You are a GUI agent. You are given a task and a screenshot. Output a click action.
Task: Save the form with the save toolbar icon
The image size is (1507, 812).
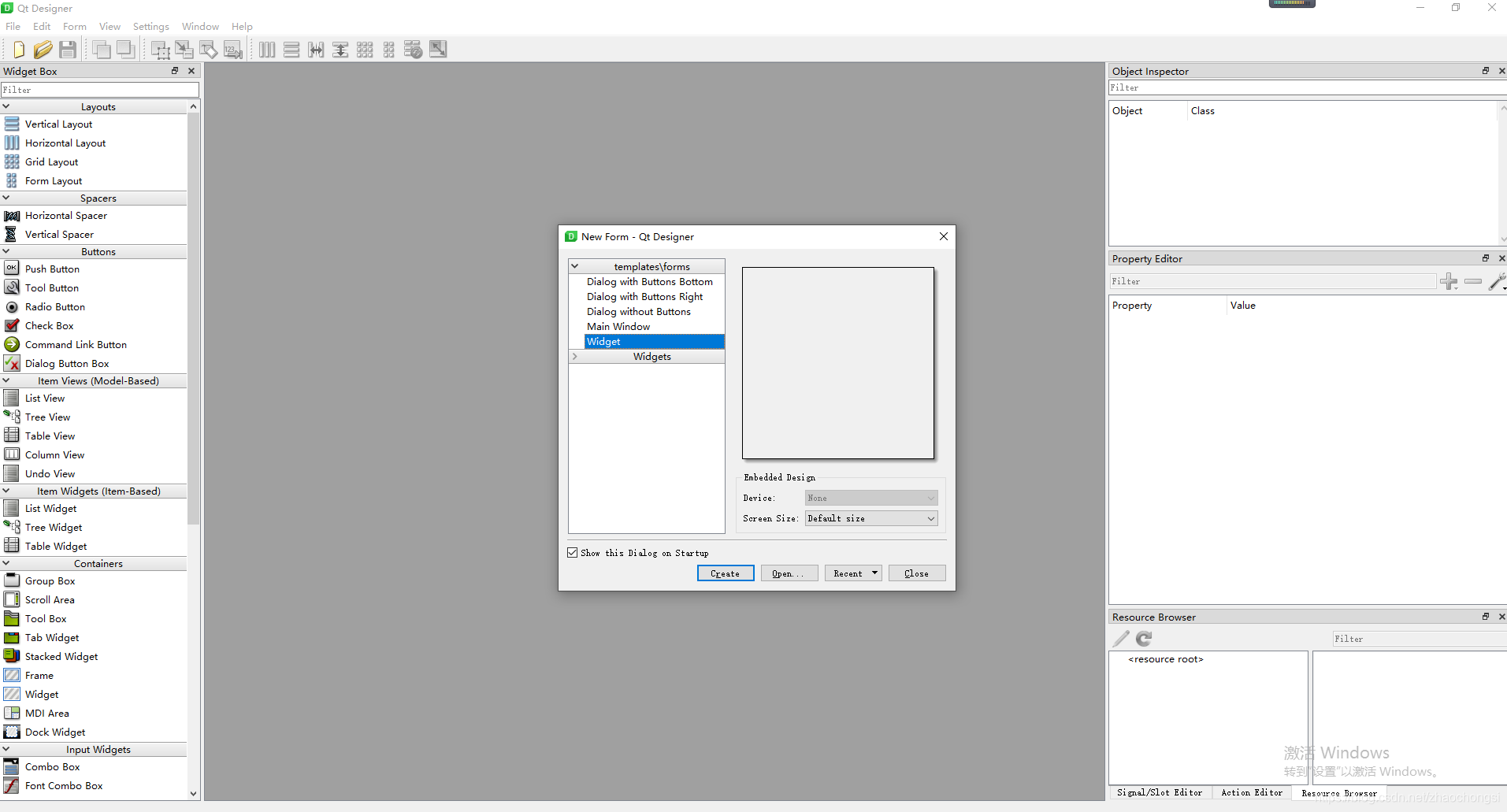pyautogui.click(x=67, y=49)
